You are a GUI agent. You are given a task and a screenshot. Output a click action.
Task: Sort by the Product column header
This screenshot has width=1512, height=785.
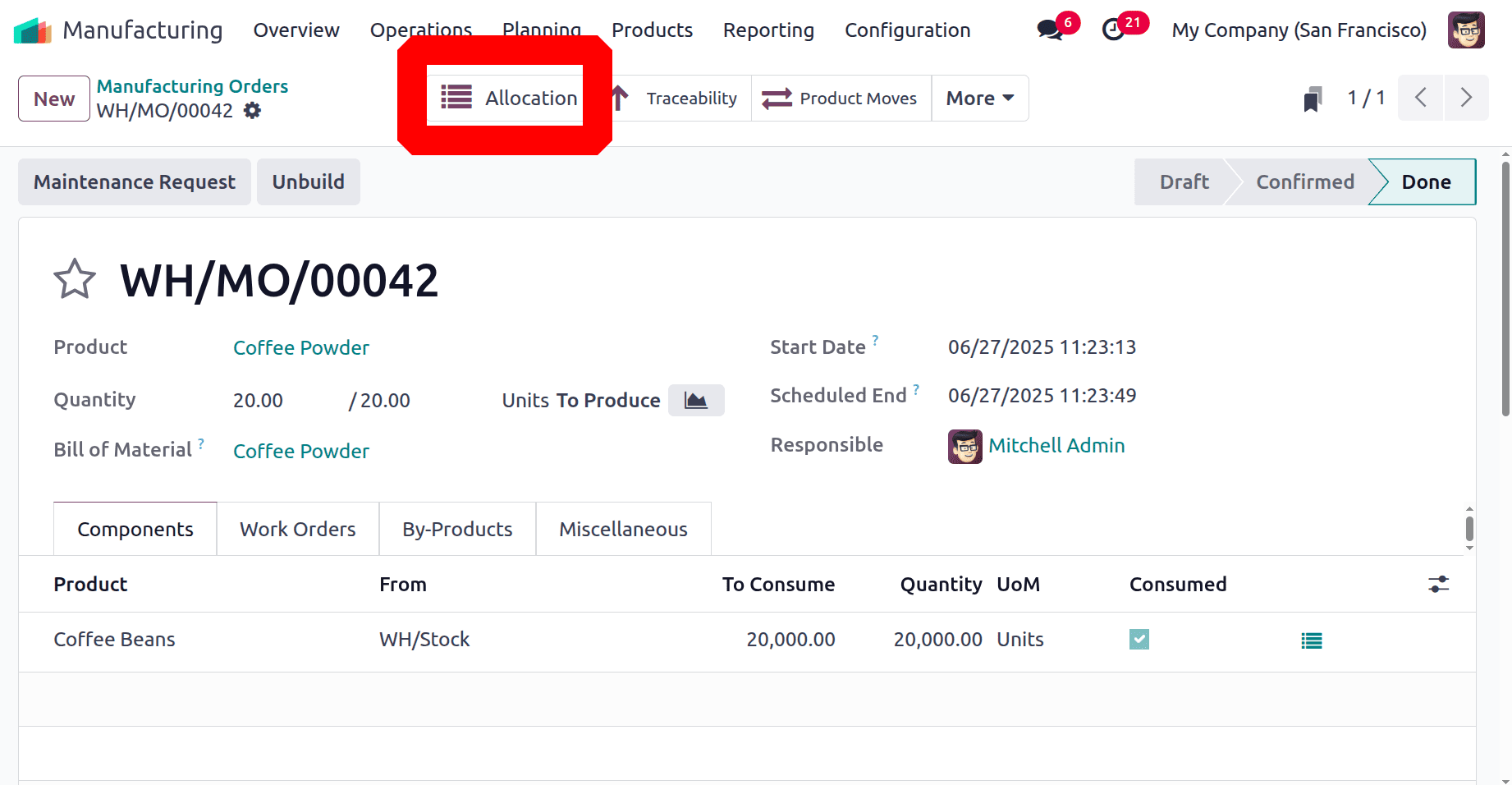(x=90, y=584)
